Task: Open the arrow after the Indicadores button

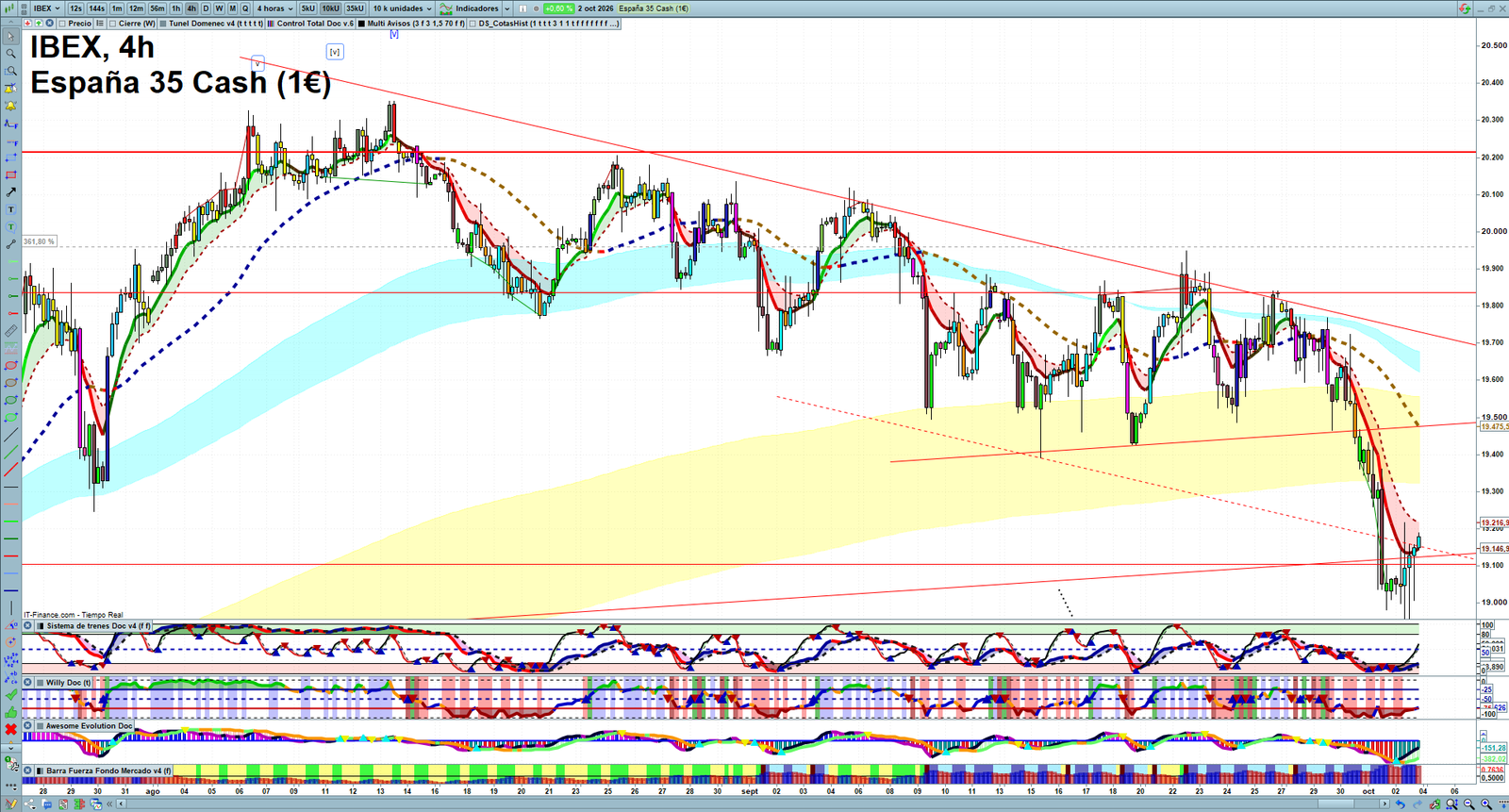Action: [506, 8]
